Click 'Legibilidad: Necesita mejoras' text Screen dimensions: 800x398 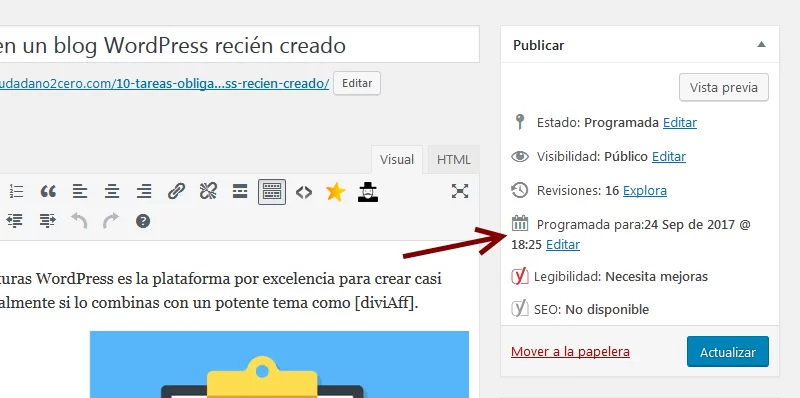pos(621,277)
